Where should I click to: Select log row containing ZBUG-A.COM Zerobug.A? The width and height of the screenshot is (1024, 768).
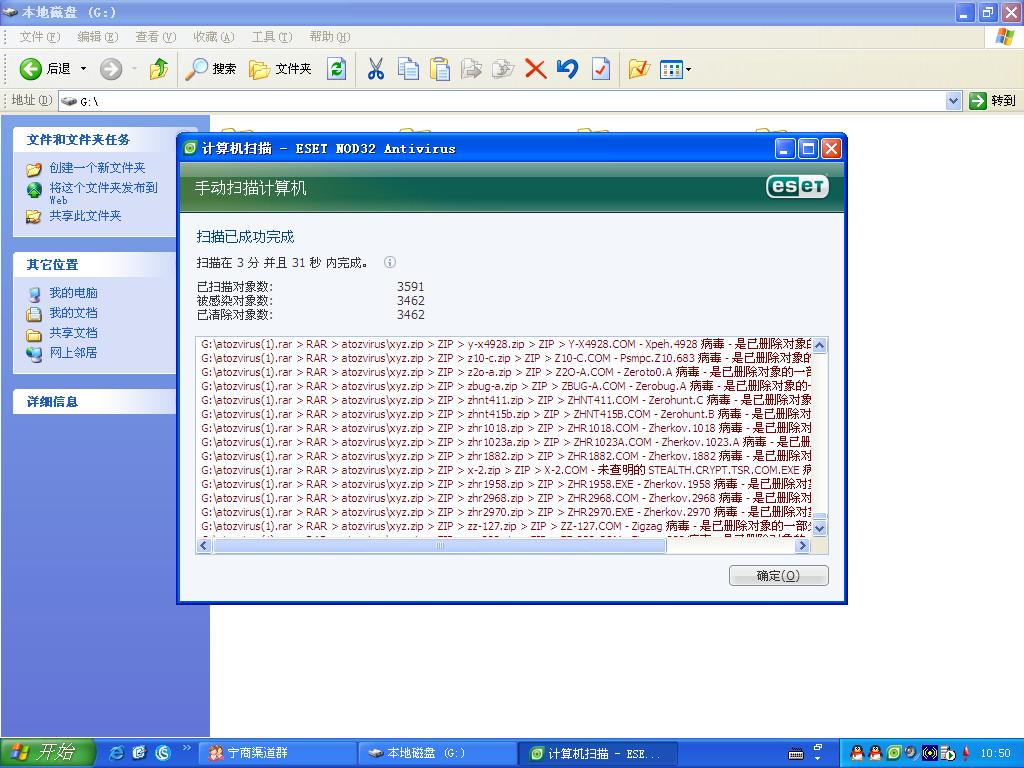505,386
